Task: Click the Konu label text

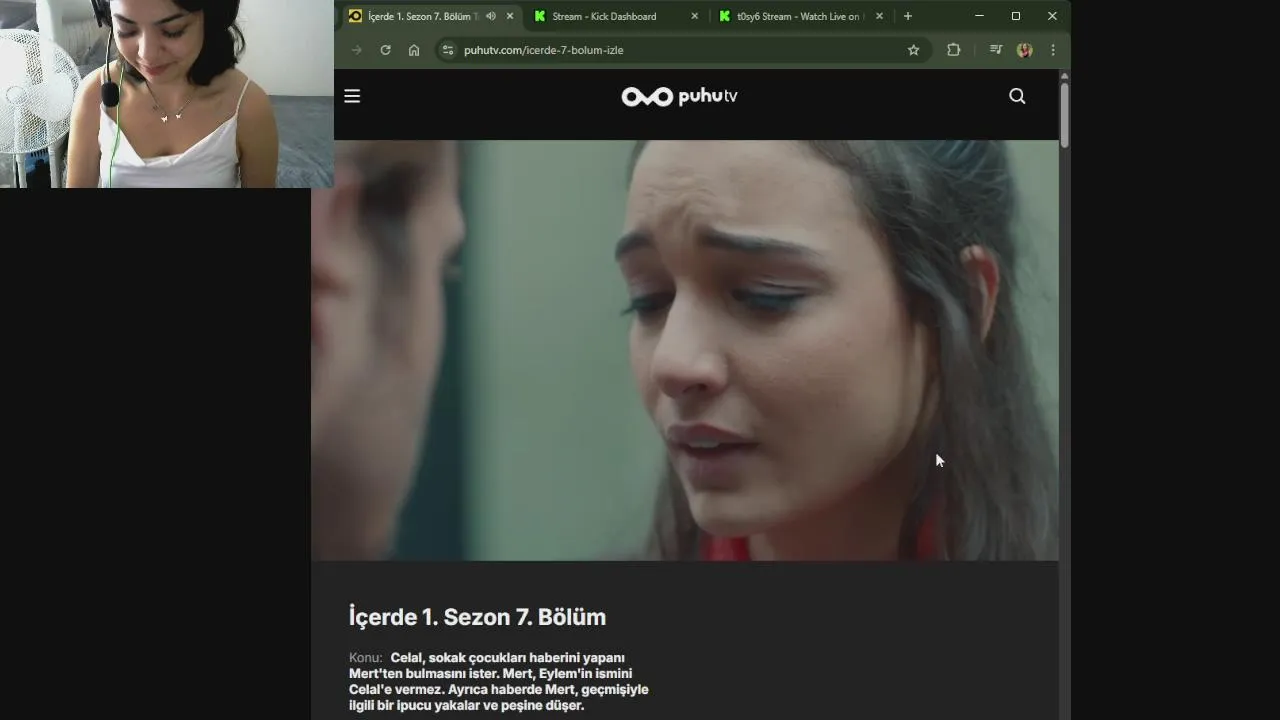Action: click(365, 658)
